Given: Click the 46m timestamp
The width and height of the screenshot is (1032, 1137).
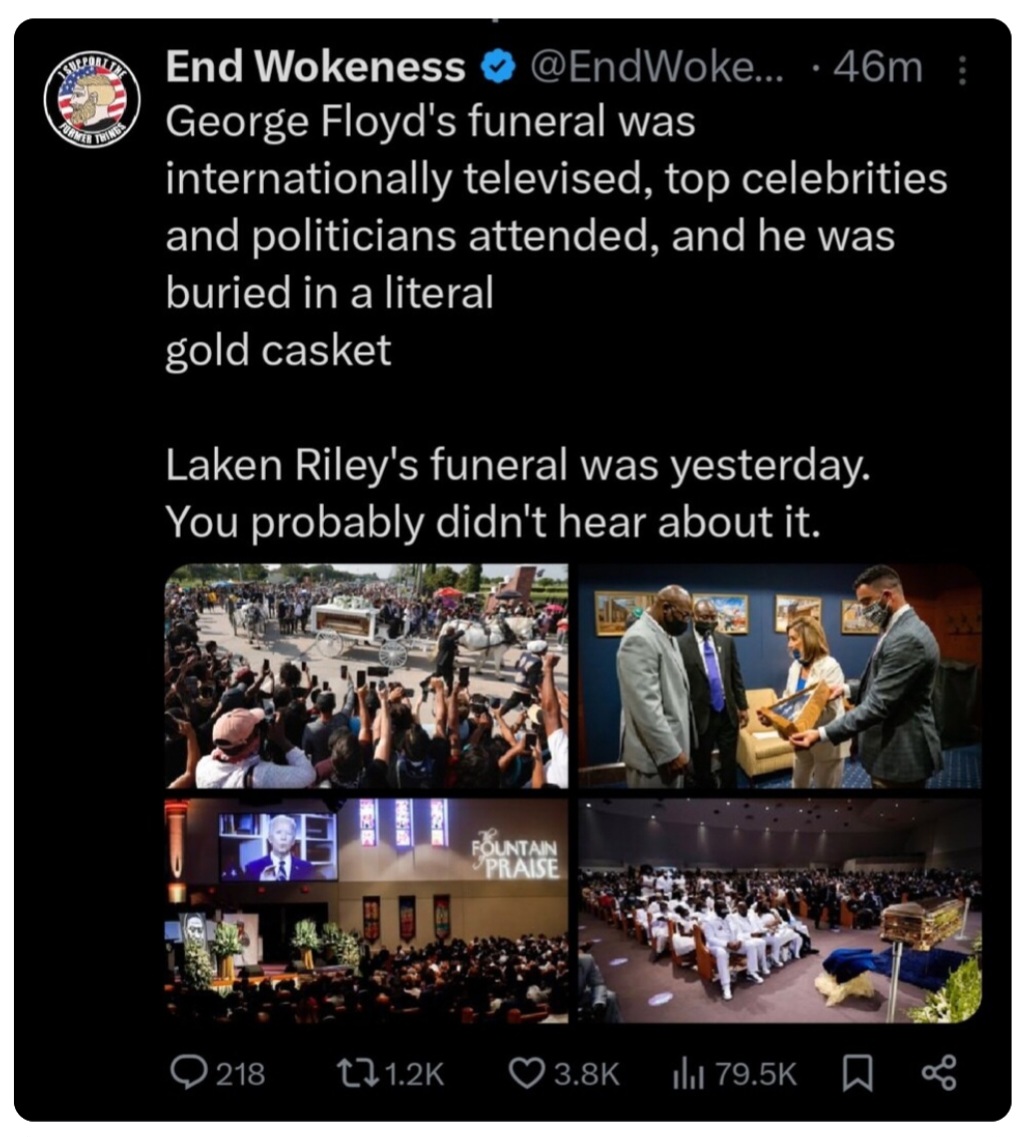Looking at the screenshot, I should (x=878, y=67).
